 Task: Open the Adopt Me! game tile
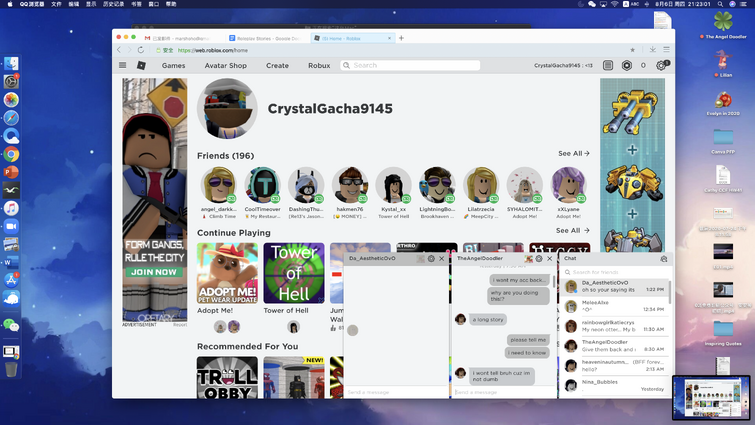click(x=227, y=273)
